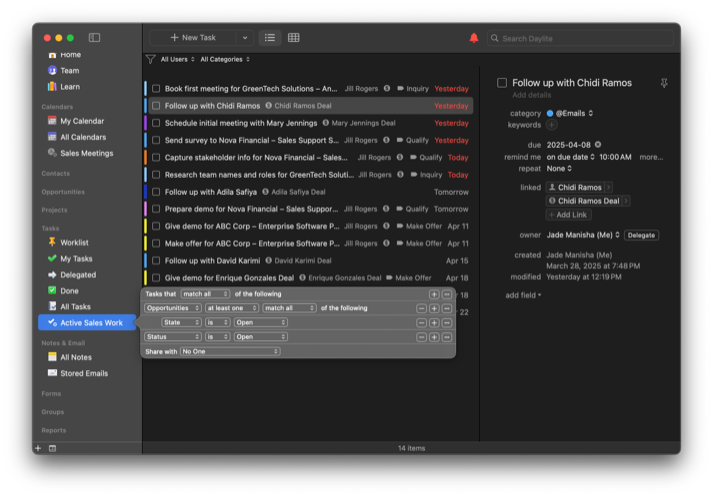Screen dimensions: 713x498
Task: Check Follow up with David Karimi task
Action: 156,261
